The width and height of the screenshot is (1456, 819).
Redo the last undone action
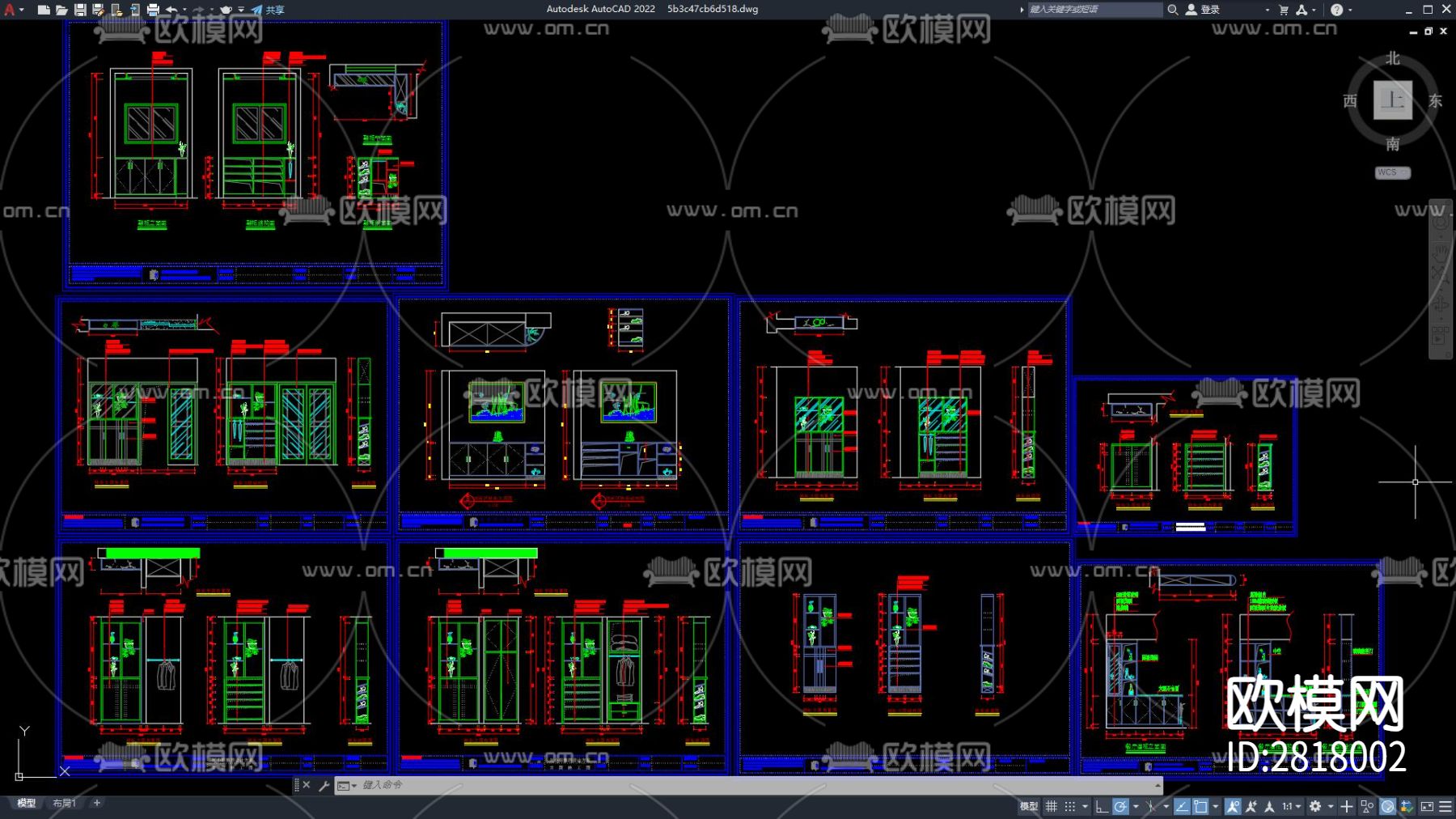click(199, 10)
